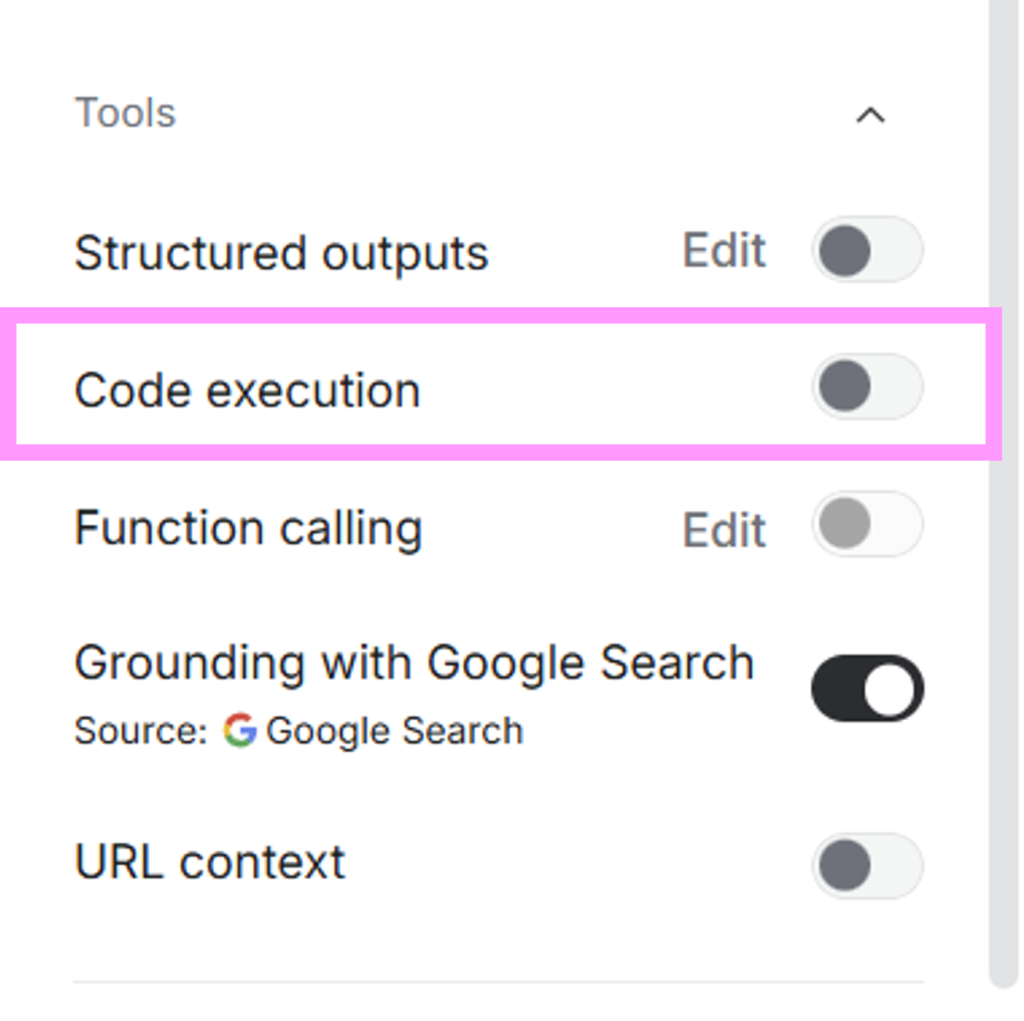The width and height of the screenshot is (1024, 1021).
Task: Click the divider line below URL context
Action: pos(498,982)
